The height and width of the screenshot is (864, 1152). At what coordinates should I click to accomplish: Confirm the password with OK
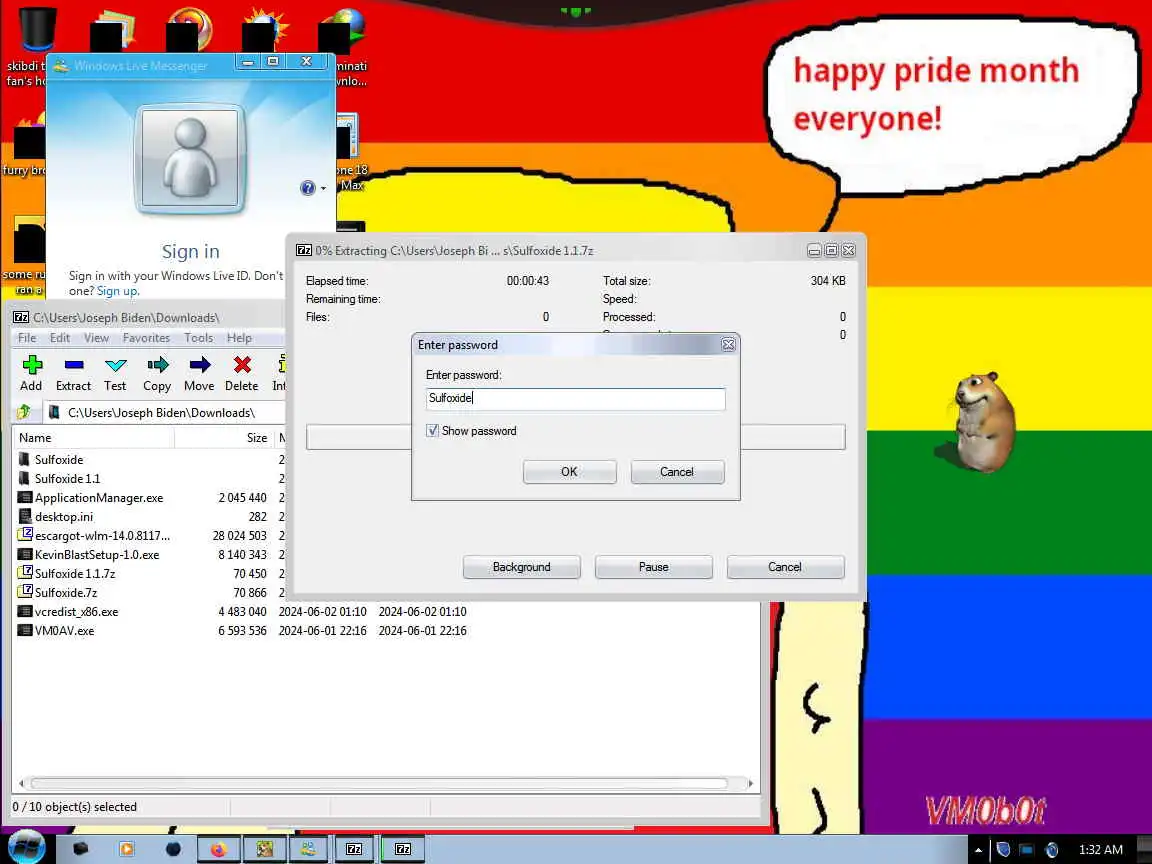569,472
